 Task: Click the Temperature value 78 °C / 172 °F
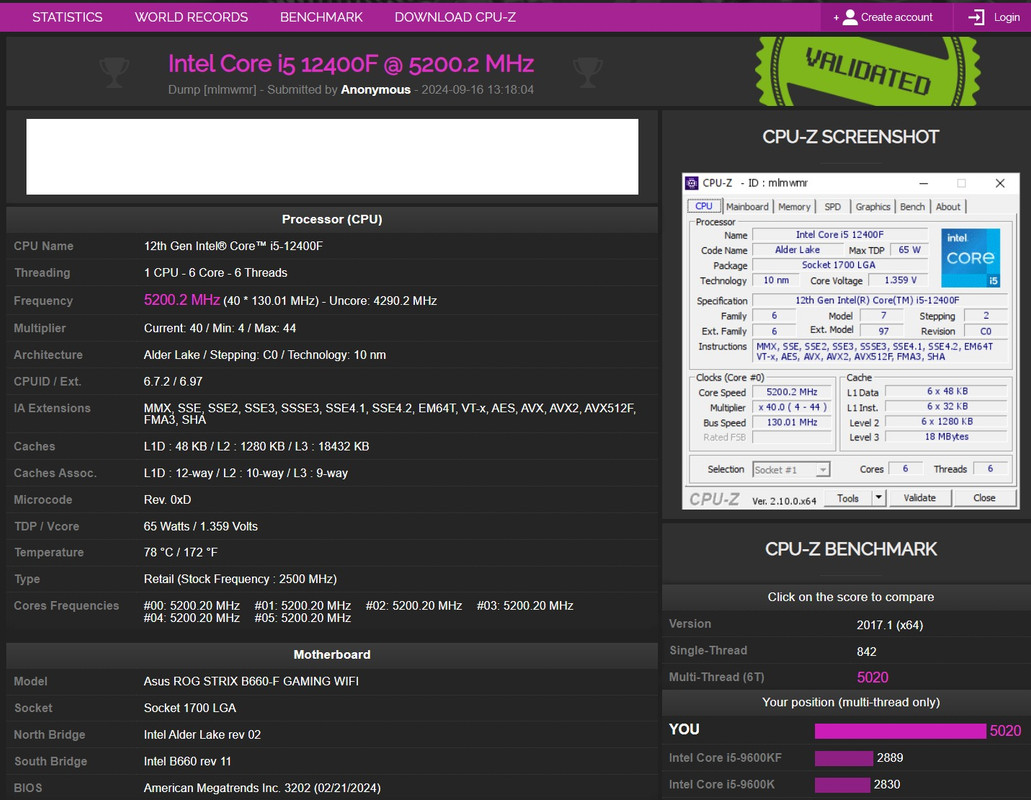(180, 553)
